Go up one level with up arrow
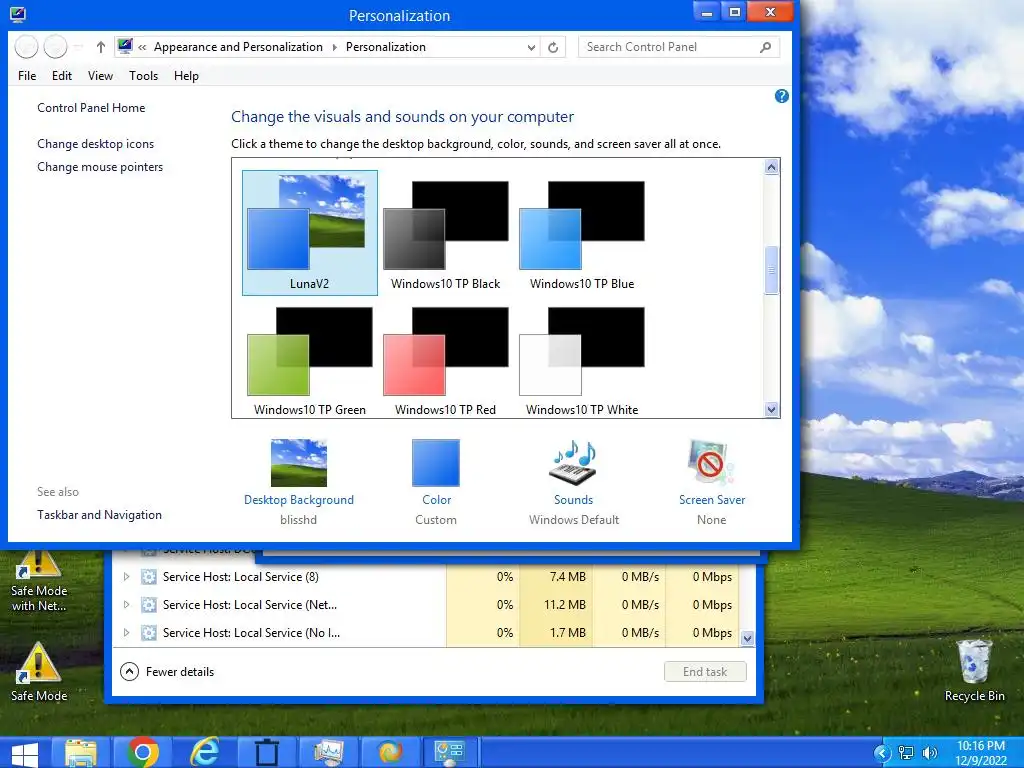Image resolution: width=1024 pixels, height=768 pixels. 101,47
